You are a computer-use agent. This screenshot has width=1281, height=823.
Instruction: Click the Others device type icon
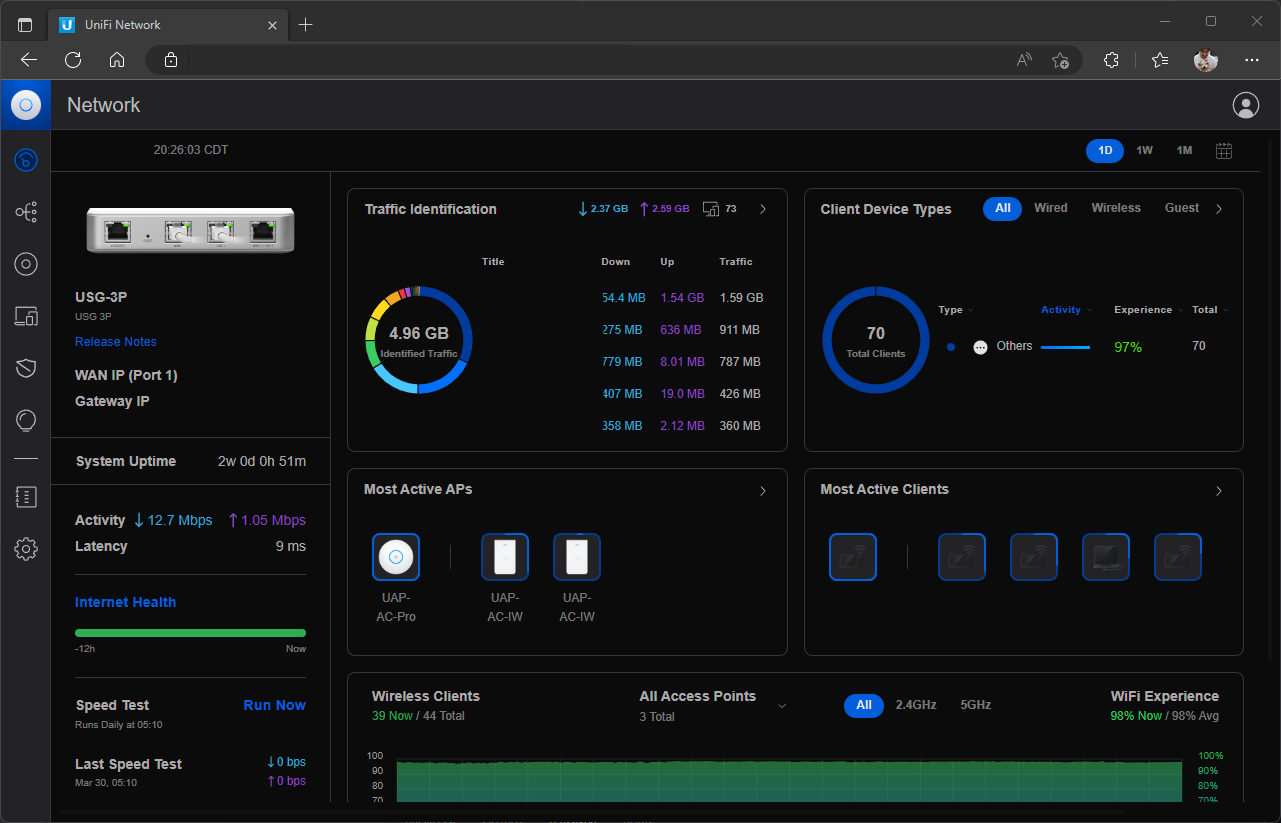[x=980, y=346]
